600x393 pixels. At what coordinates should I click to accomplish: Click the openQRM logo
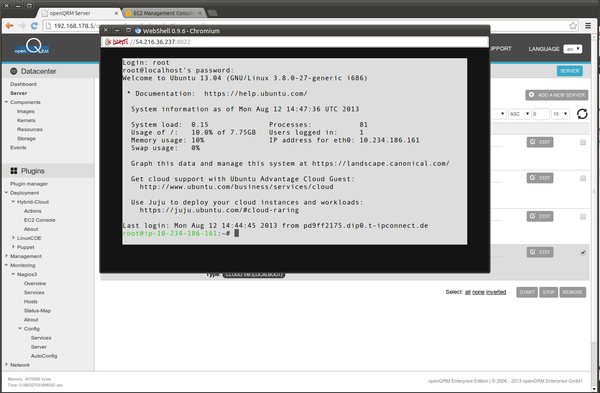pos(32,47)
